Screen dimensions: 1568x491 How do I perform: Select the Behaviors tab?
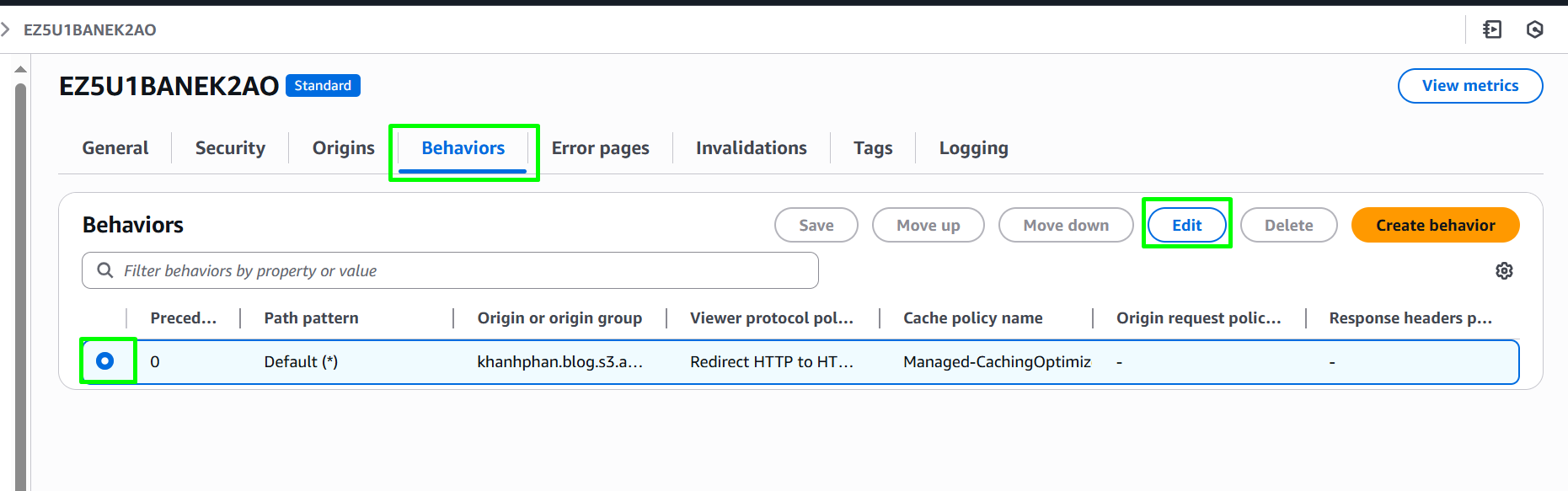coord(463,148)
